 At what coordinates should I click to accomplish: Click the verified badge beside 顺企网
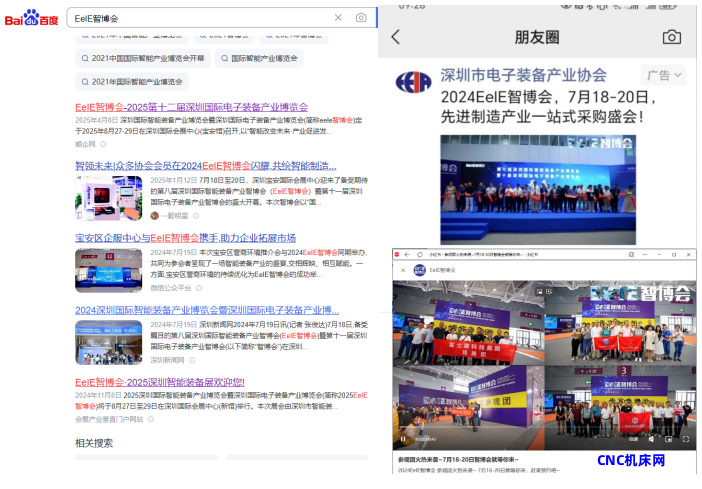pos(103,144)
